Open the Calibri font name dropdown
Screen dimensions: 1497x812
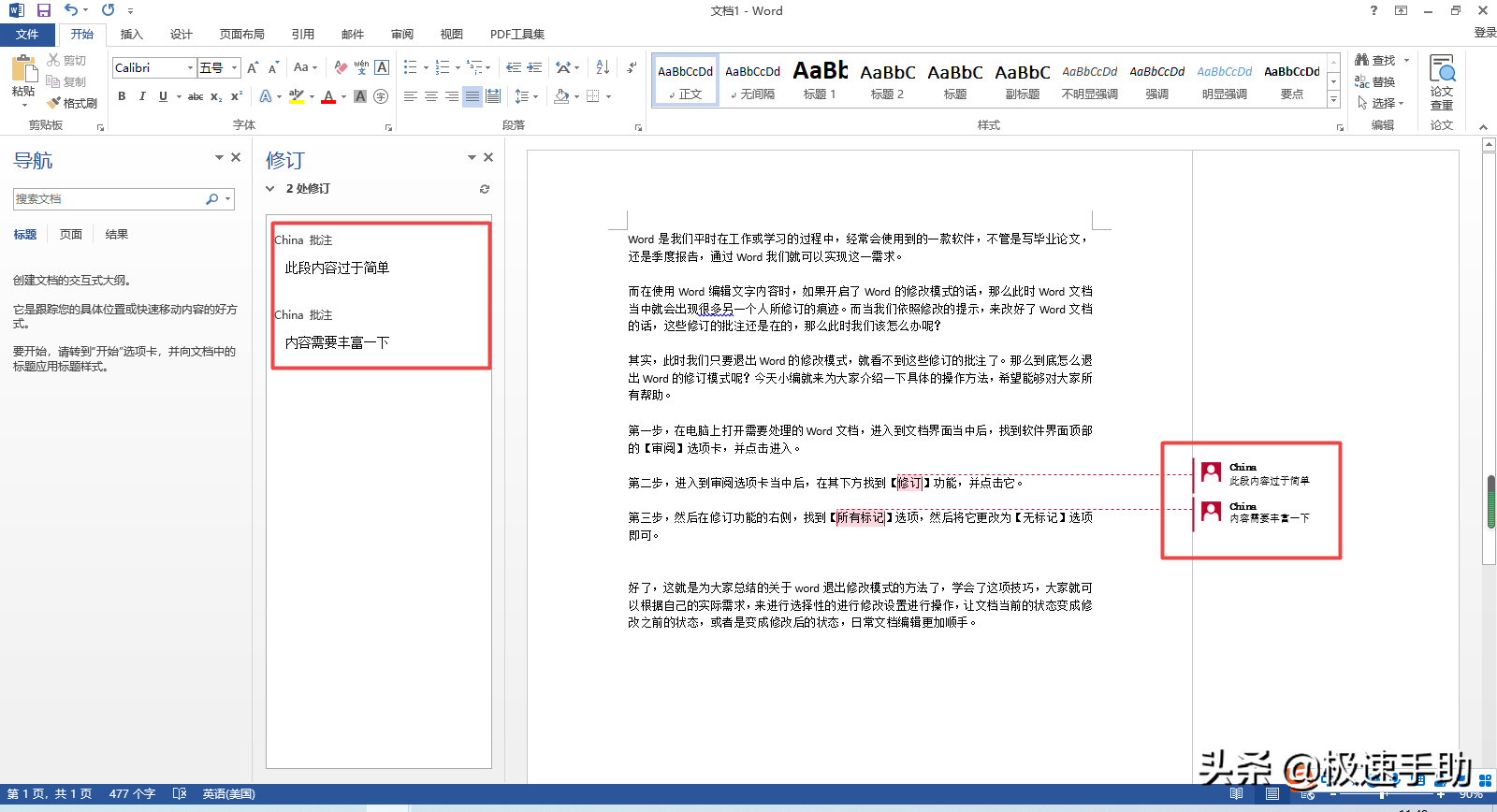pos(190,67)
